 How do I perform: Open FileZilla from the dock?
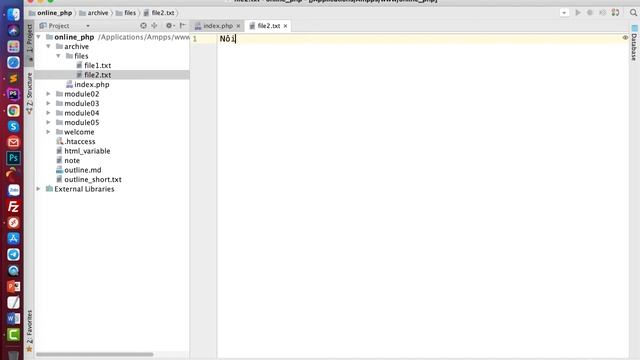[x=13, y=207]
